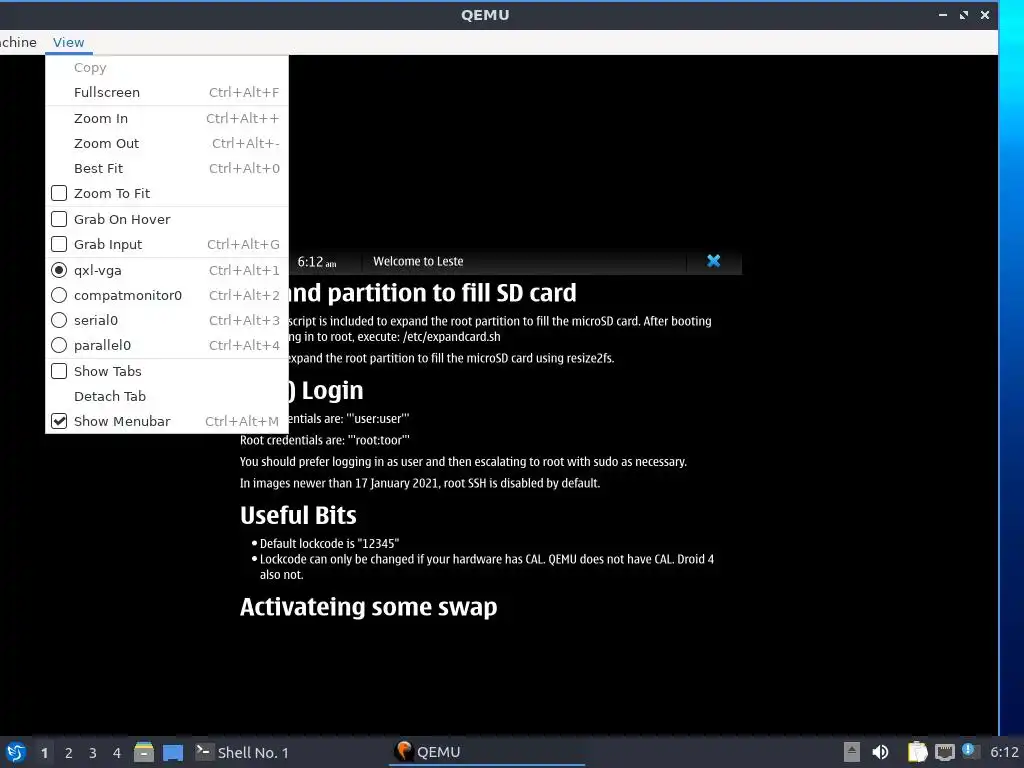This screenshot has width=1024, height=768.
Task: Open the file manager taskbar icon
Action: click(144, 752)
